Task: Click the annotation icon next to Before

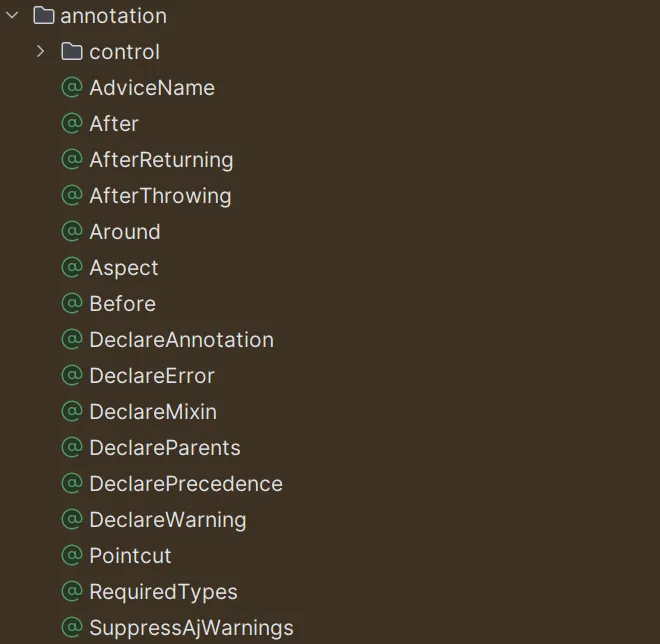Action: click(71, 304)
